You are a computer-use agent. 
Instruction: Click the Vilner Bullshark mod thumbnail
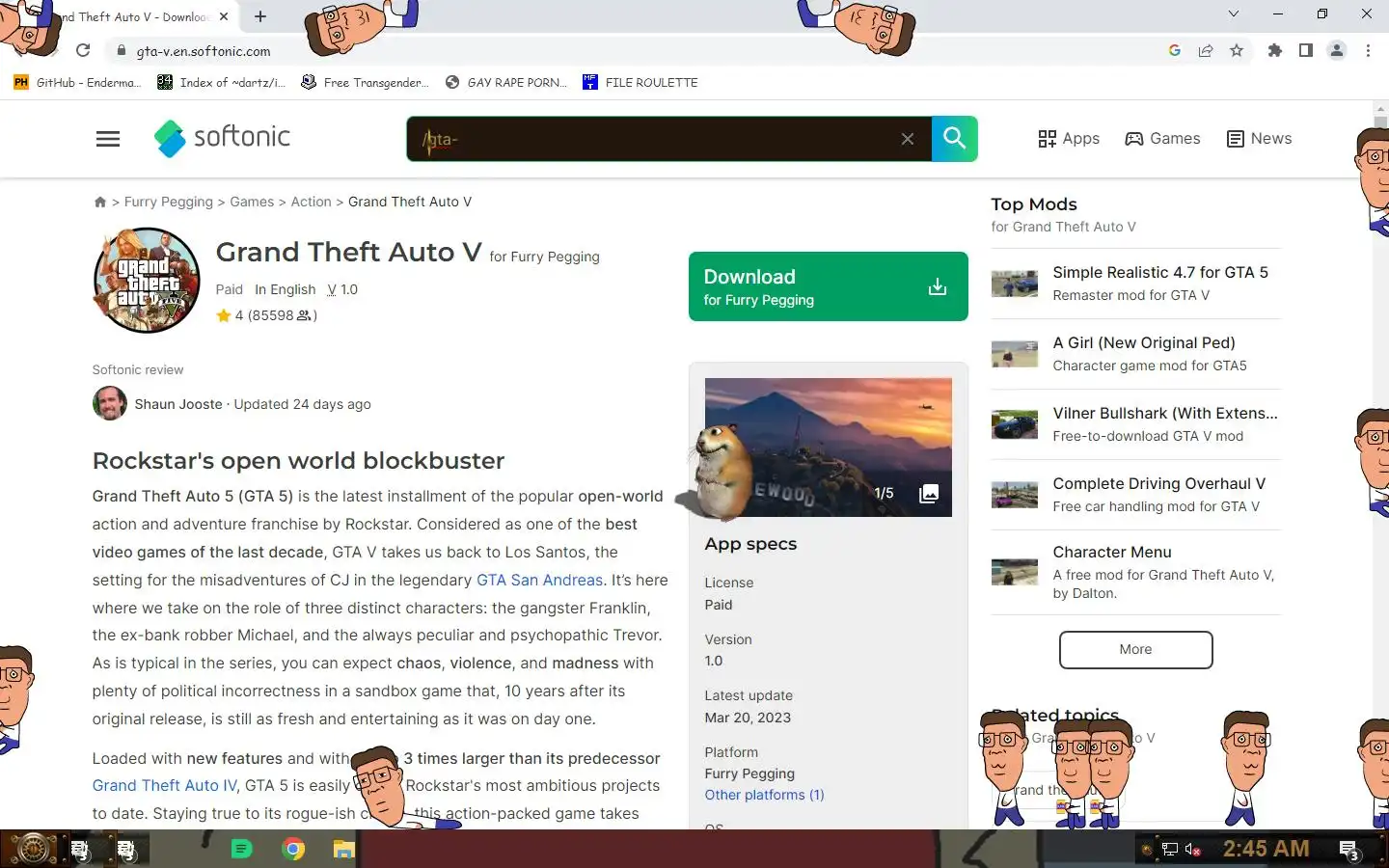[1015, 424]
